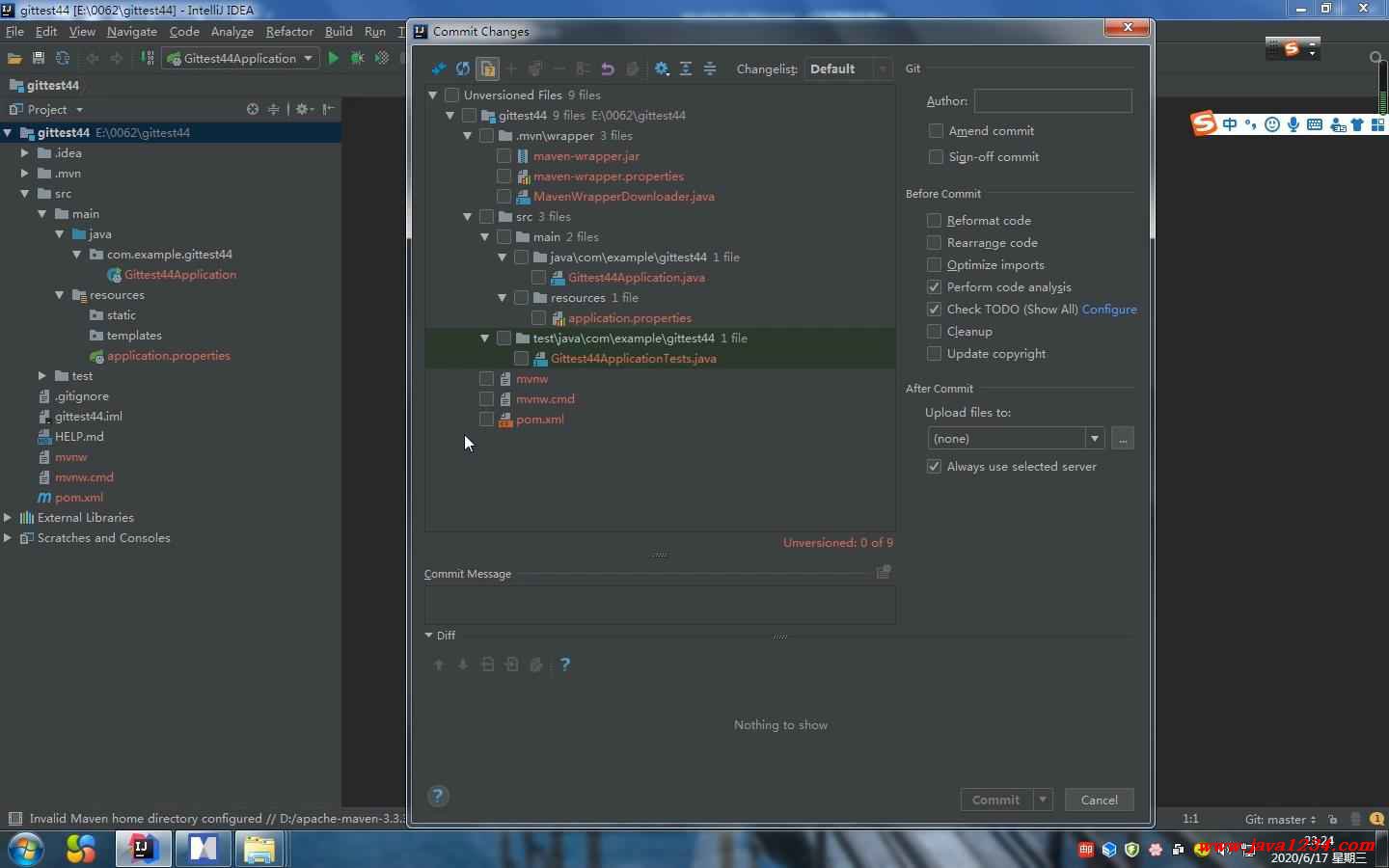Enable the Cleanup checkbox

tap(934, 331)
